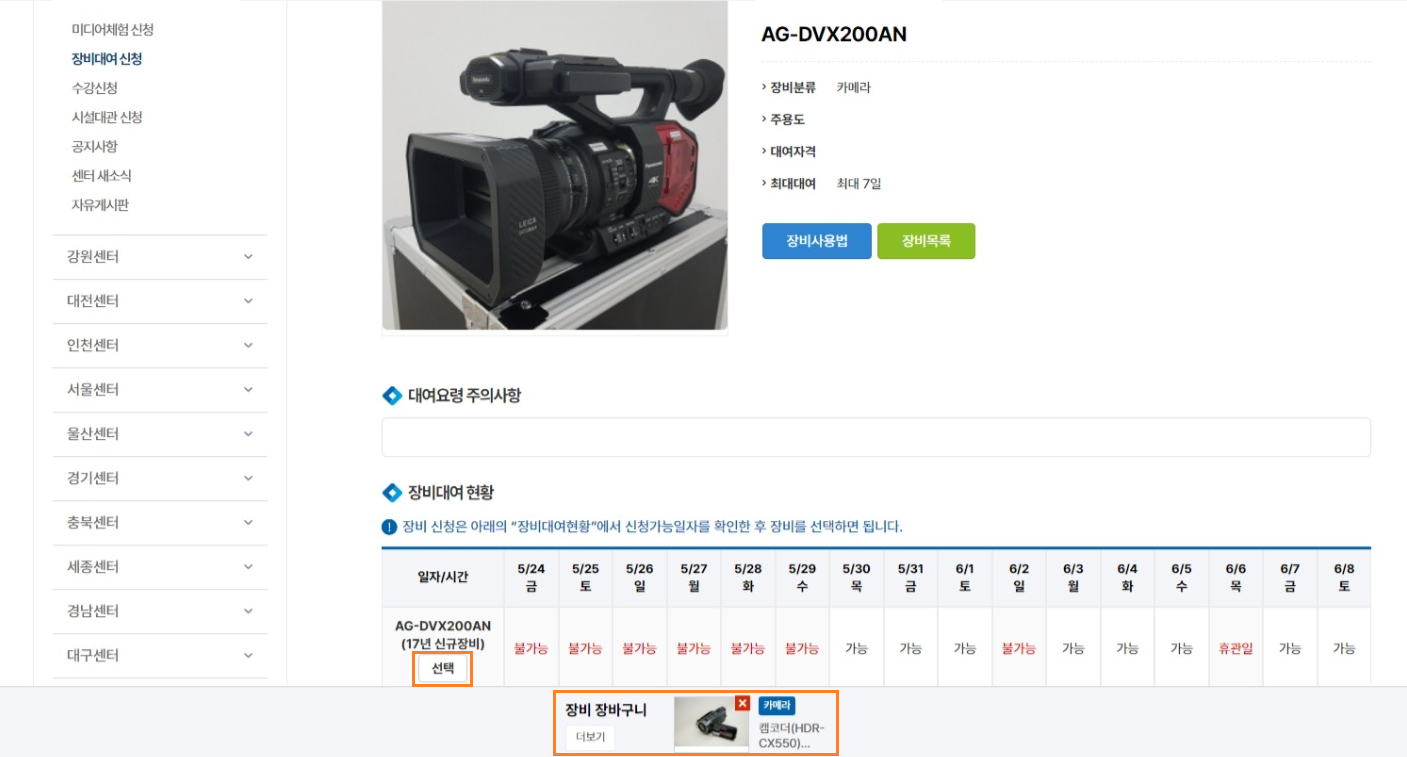Click 가능 cell under 6/3
The height and width of the screenshot is (757, 1407).
(1073, 648)
